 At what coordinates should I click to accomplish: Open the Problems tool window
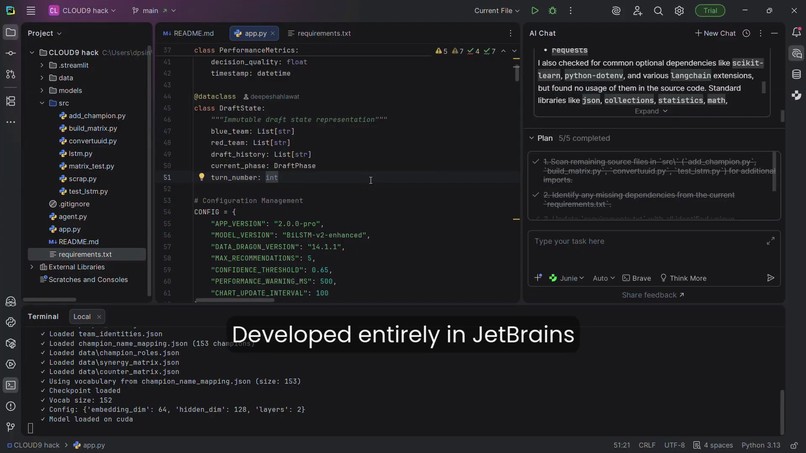(x=10, y=406)
